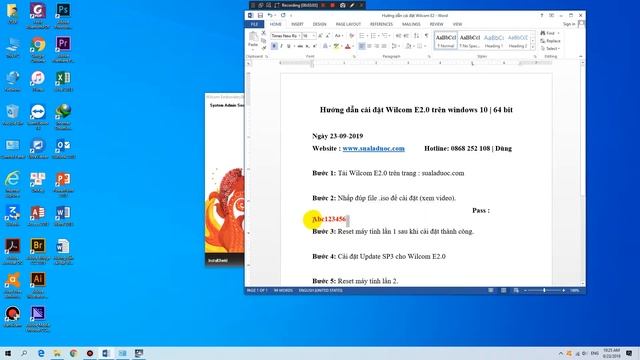Open line spacing options
Screen dimensions: 640x360
tap(395, 46)
